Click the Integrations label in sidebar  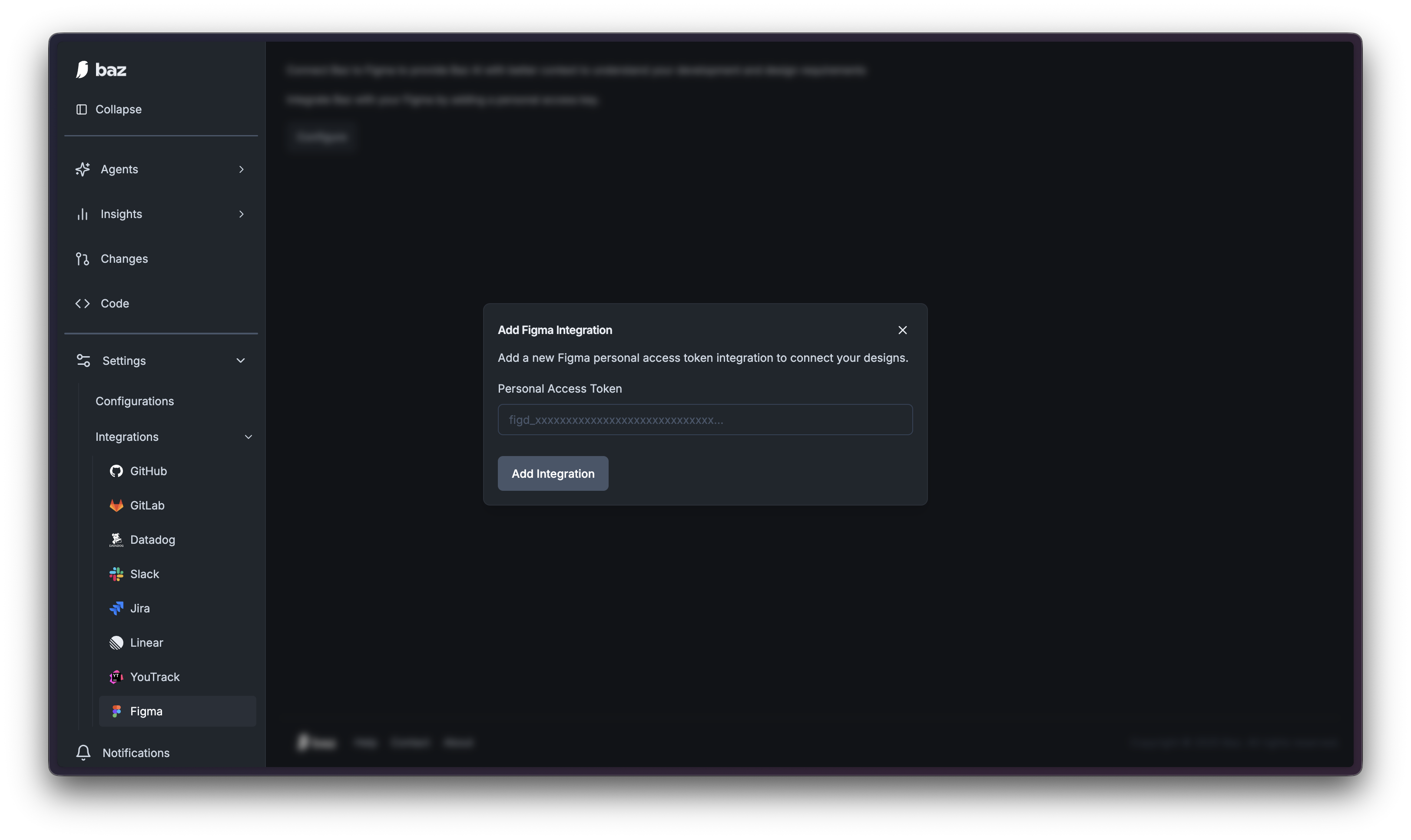point(127,437)
